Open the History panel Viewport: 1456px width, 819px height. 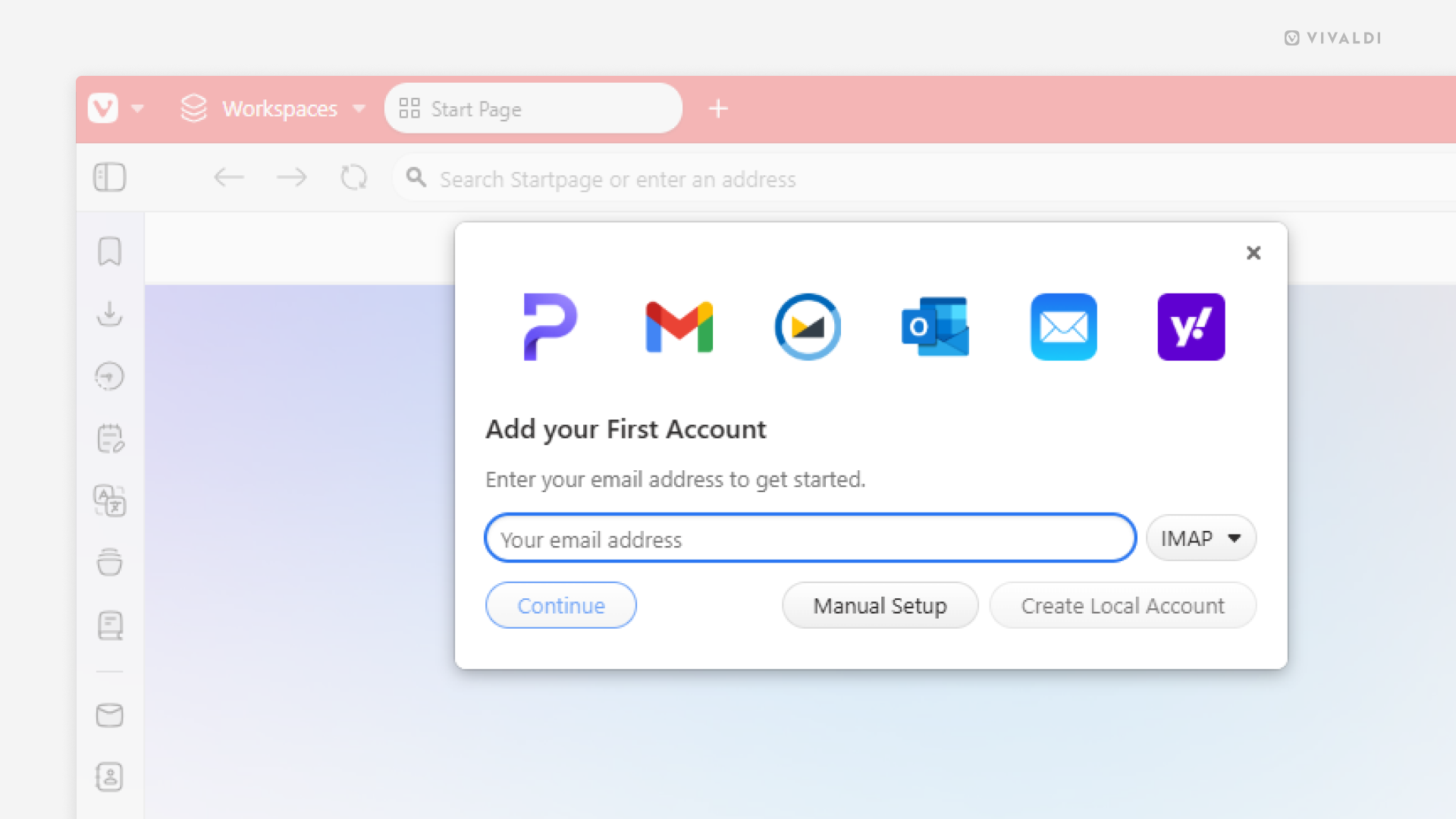pos(110,376)
